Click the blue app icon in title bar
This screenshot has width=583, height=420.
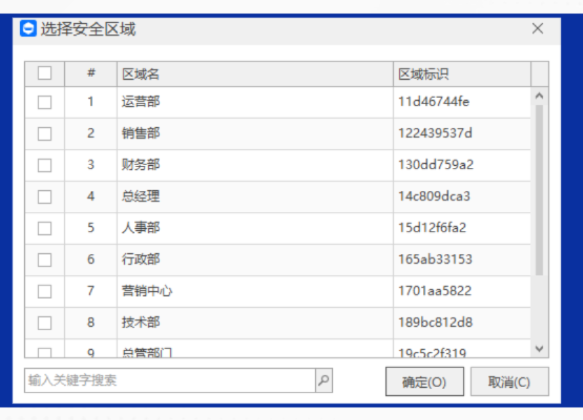28,29
